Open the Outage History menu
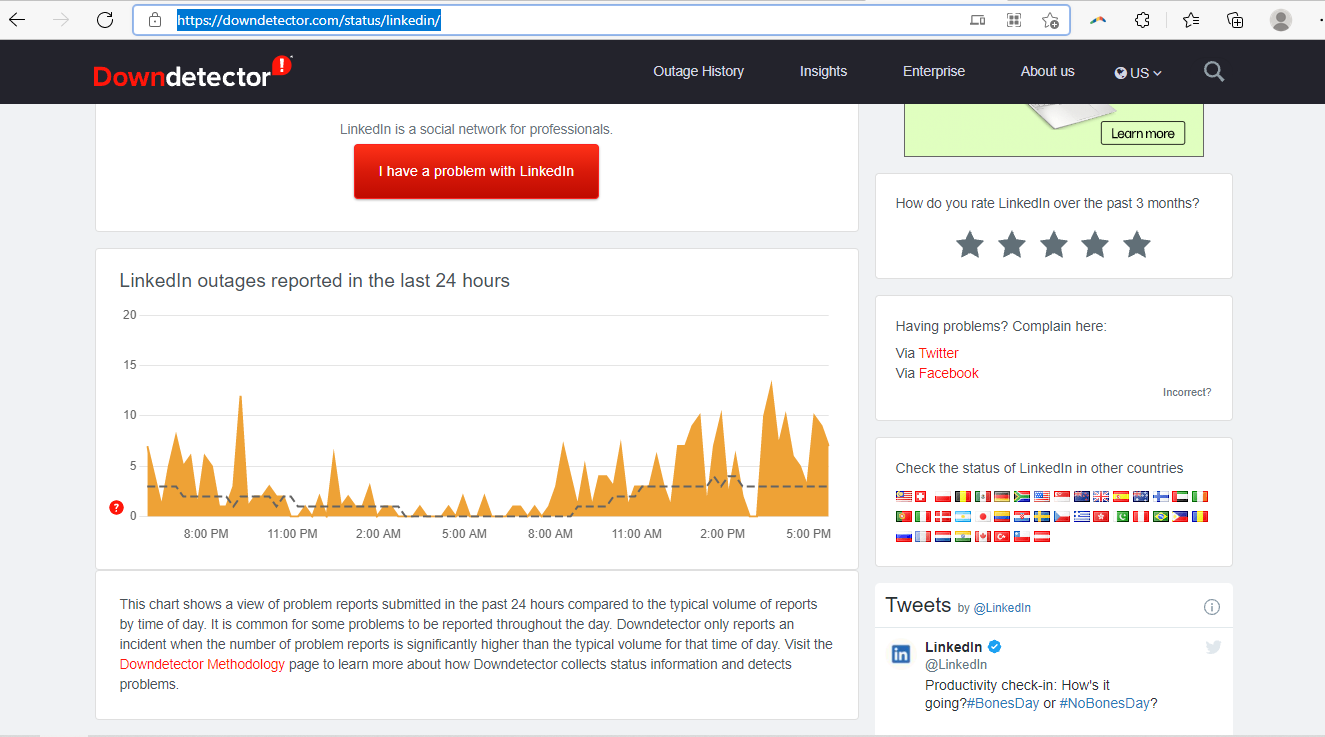Image resolution: width=1325 pixels, height=737 pixels. pos(699,71)
